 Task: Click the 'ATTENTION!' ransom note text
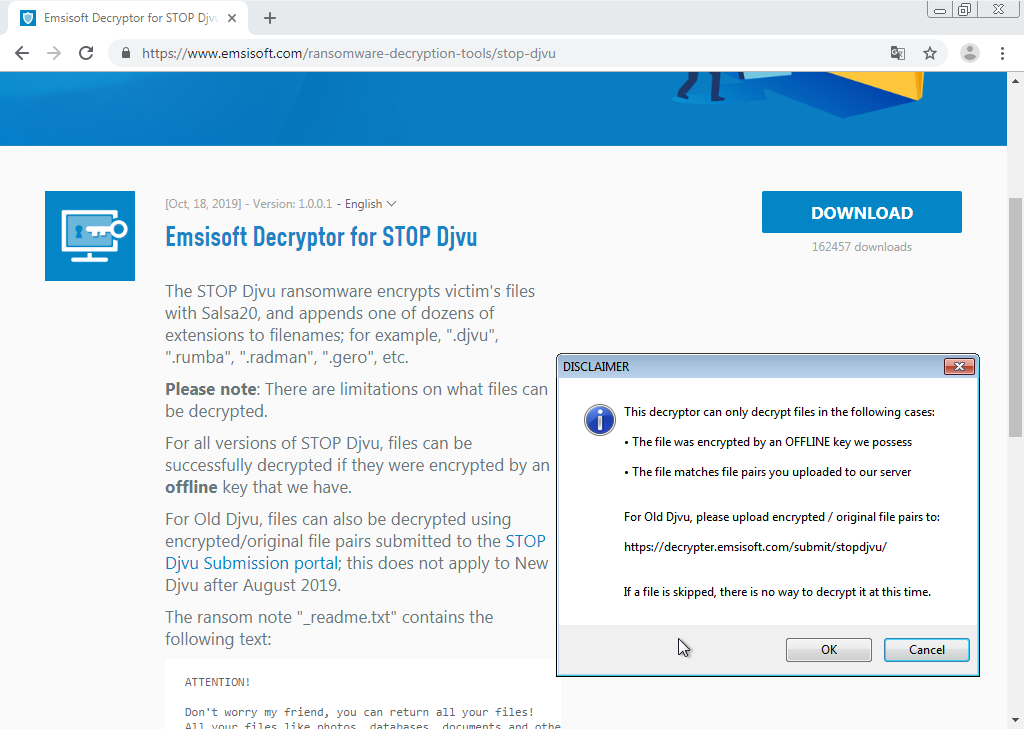(x=217, y=682)
